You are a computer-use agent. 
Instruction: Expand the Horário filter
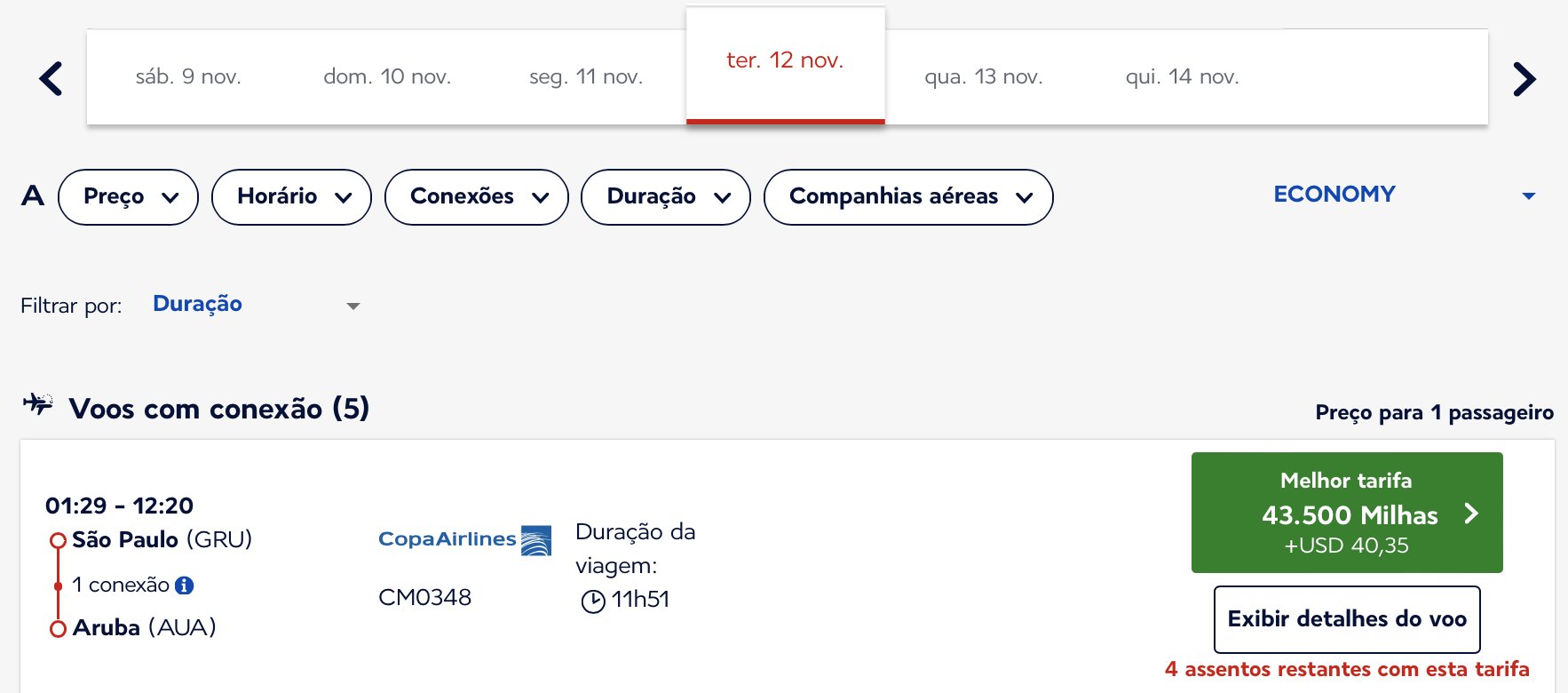[291, 197]
